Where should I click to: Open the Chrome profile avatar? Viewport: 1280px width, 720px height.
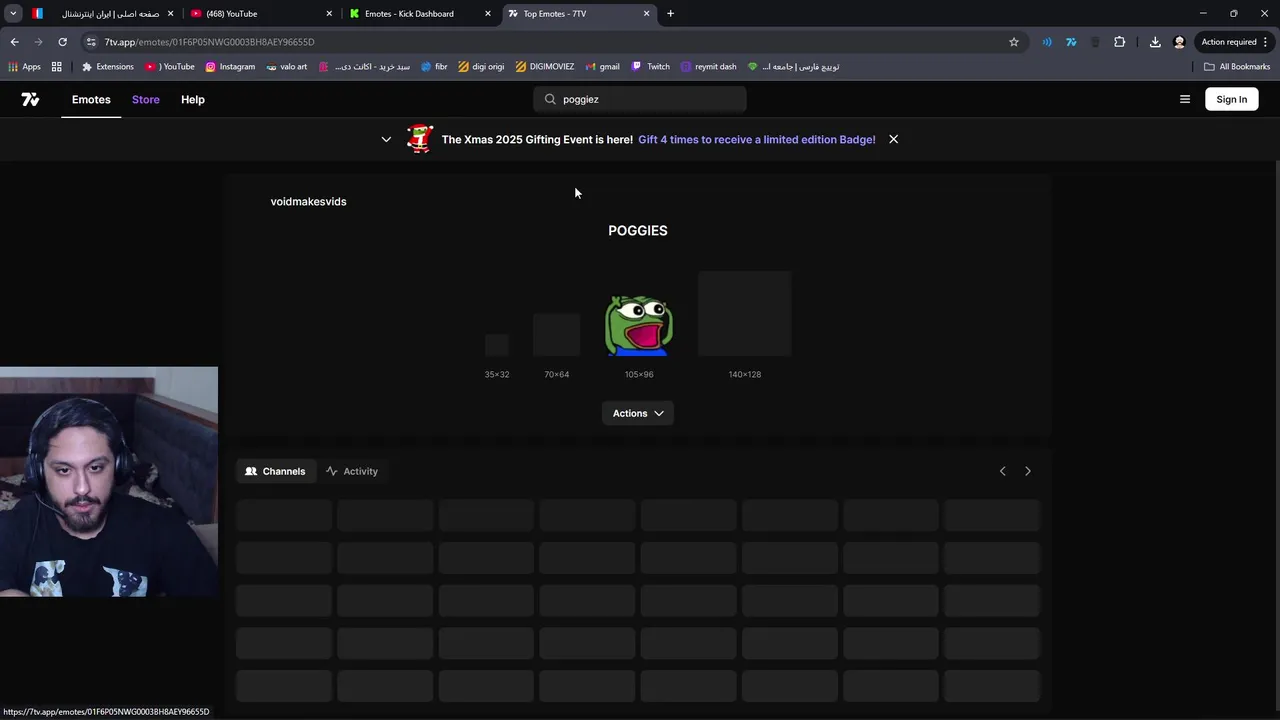tap(1179, 42)
